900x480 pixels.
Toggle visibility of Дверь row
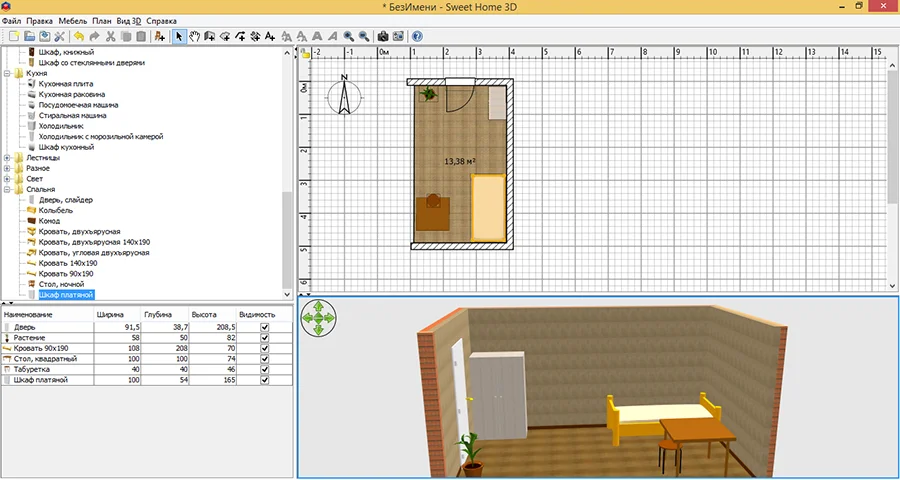[265, 327]
